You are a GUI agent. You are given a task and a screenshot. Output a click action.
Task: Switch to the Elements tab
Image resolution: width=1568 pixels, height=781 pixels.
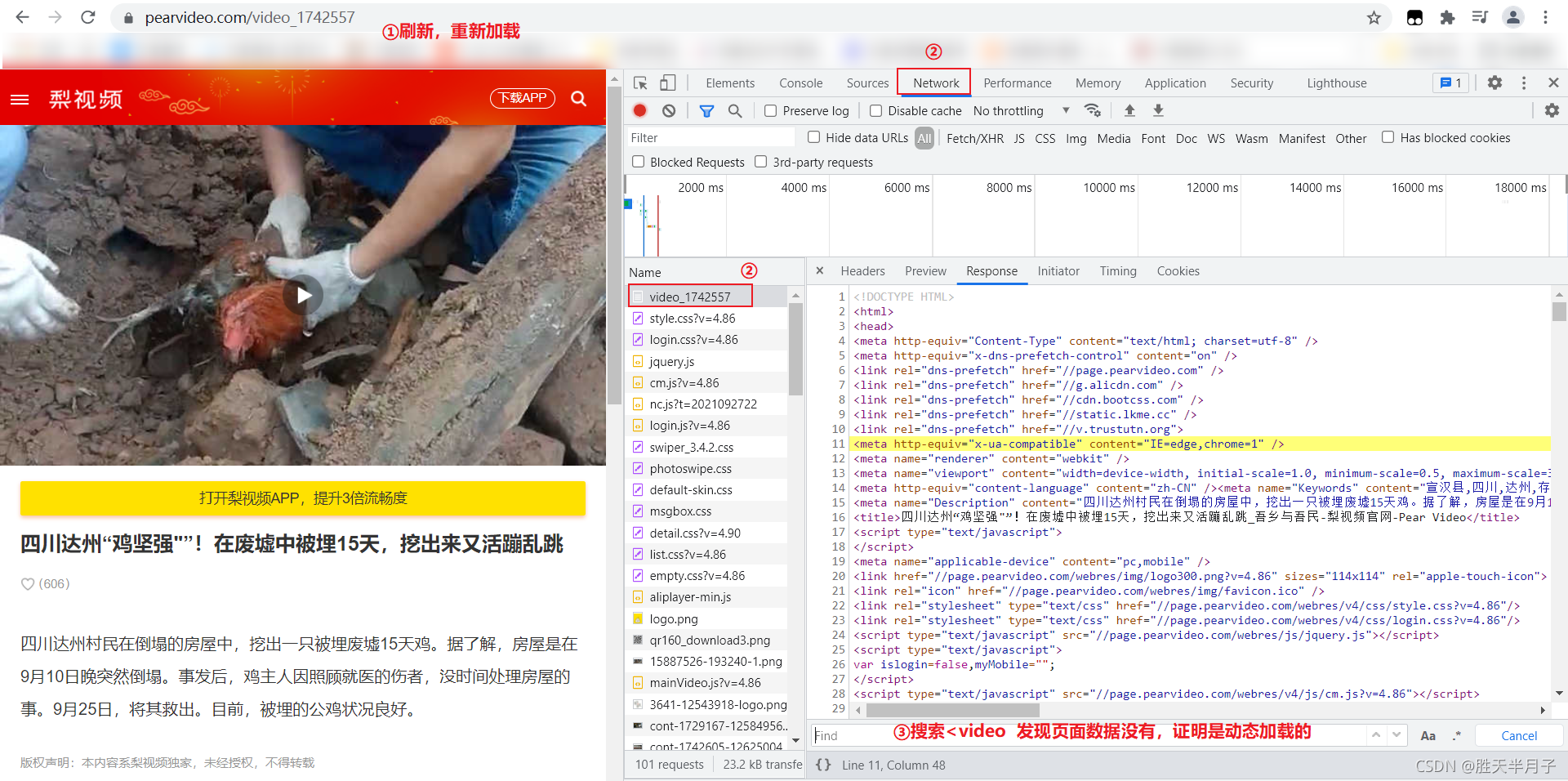(730, 83)
